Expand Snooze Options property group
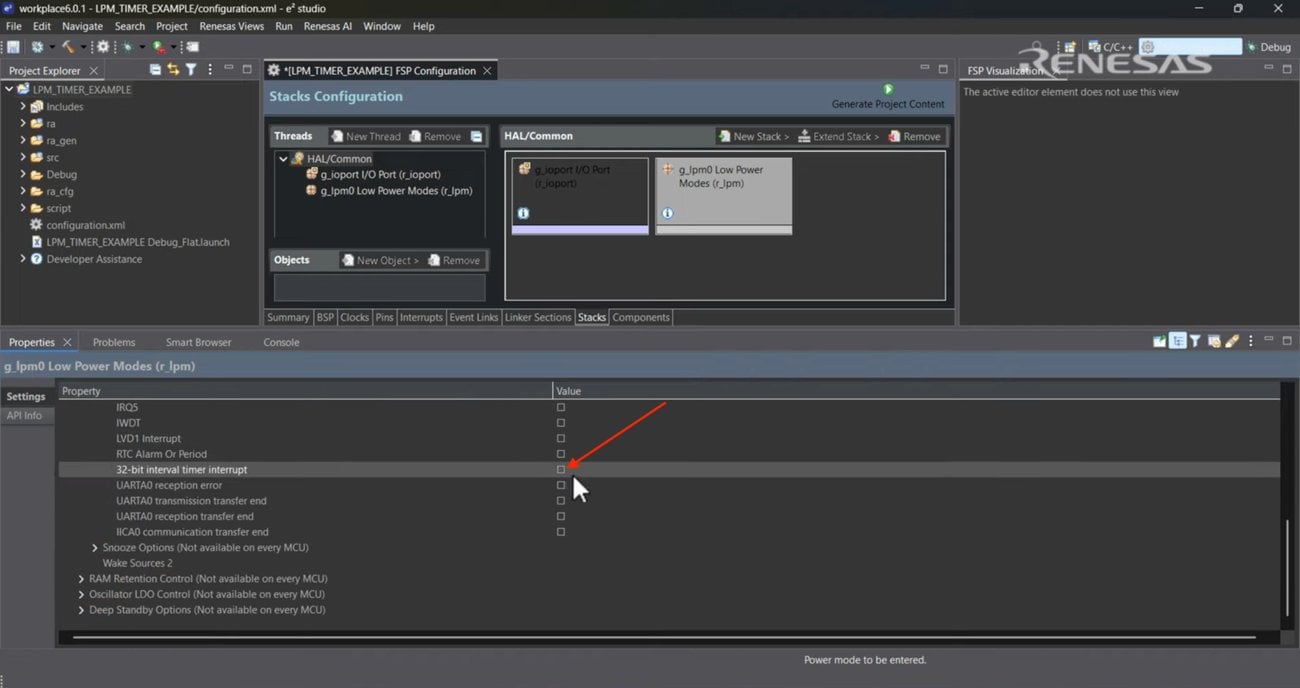Screen dimensions: 1300x688 tap(95, 547)
